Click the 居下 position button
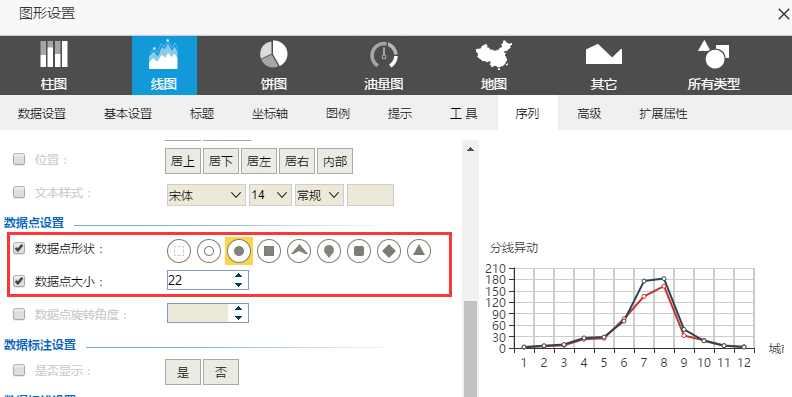 [x=221, y=161]
